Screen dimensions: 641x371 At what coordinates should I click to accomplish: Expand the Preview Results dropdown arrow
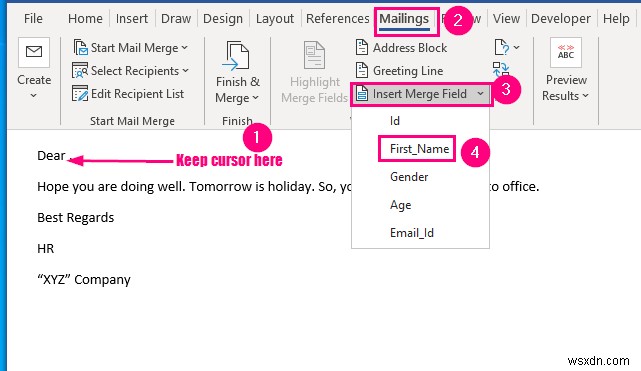pyautogui.click(x=585, y=96)
